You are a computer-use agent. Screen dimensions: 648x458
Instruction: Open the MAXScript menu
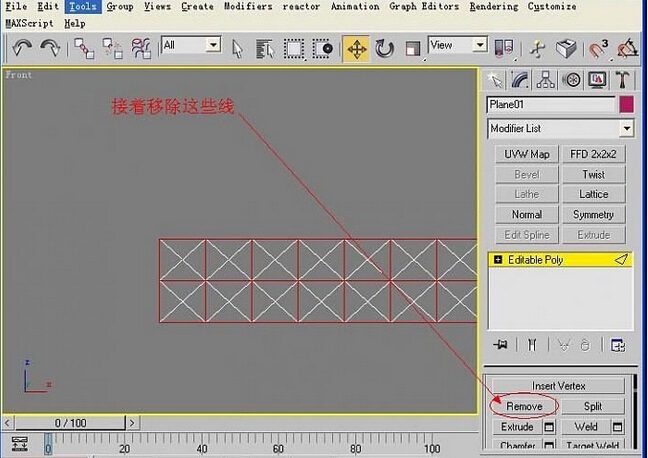29,24
